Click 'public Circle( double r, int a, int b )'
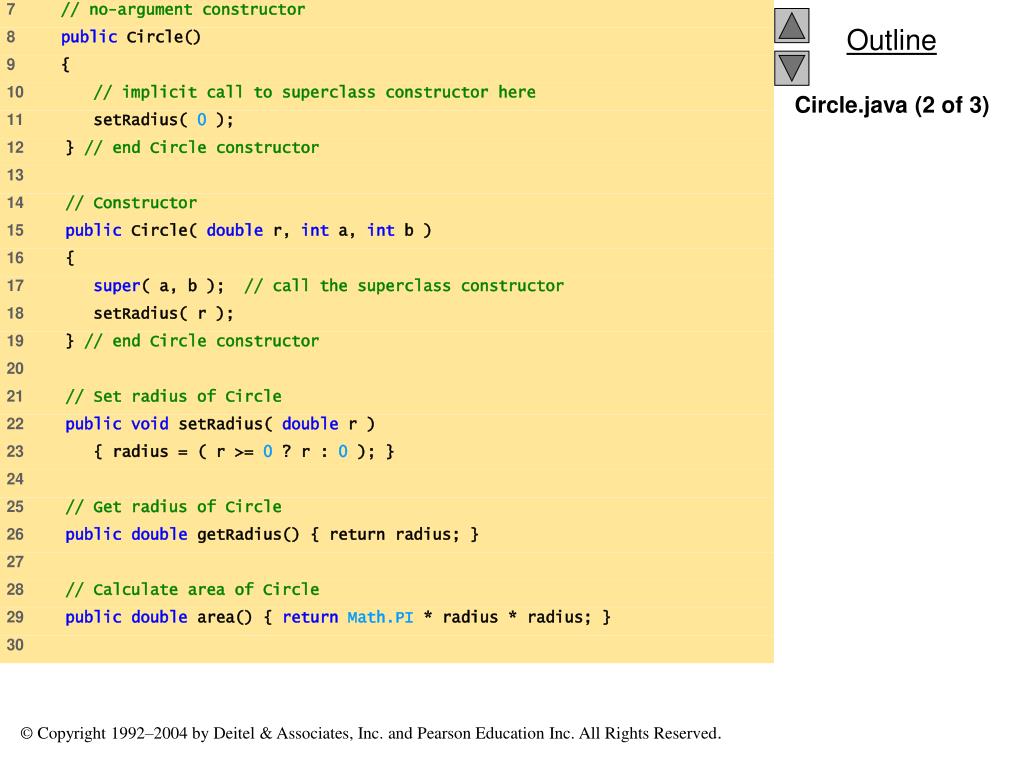Viewport: 1024px width, 768px height. tap(248, 231)
